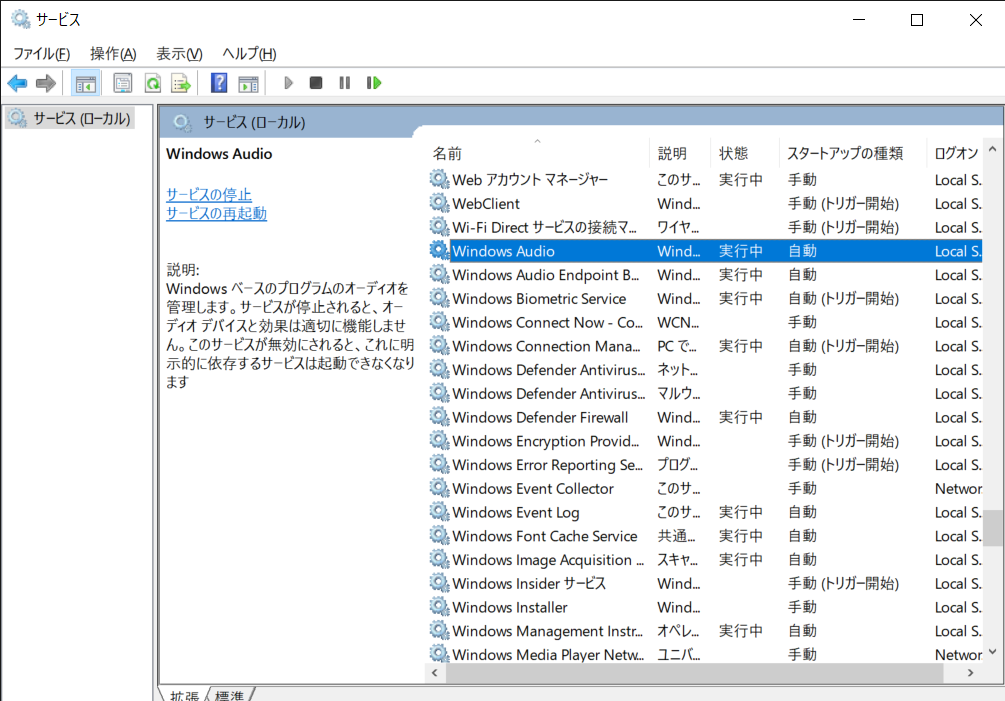The height and width of the screenshot is (701, 1005).
Task: Select Wi-Fi Direct サービスの接続マ... row
Action: (x=705, y=227)
